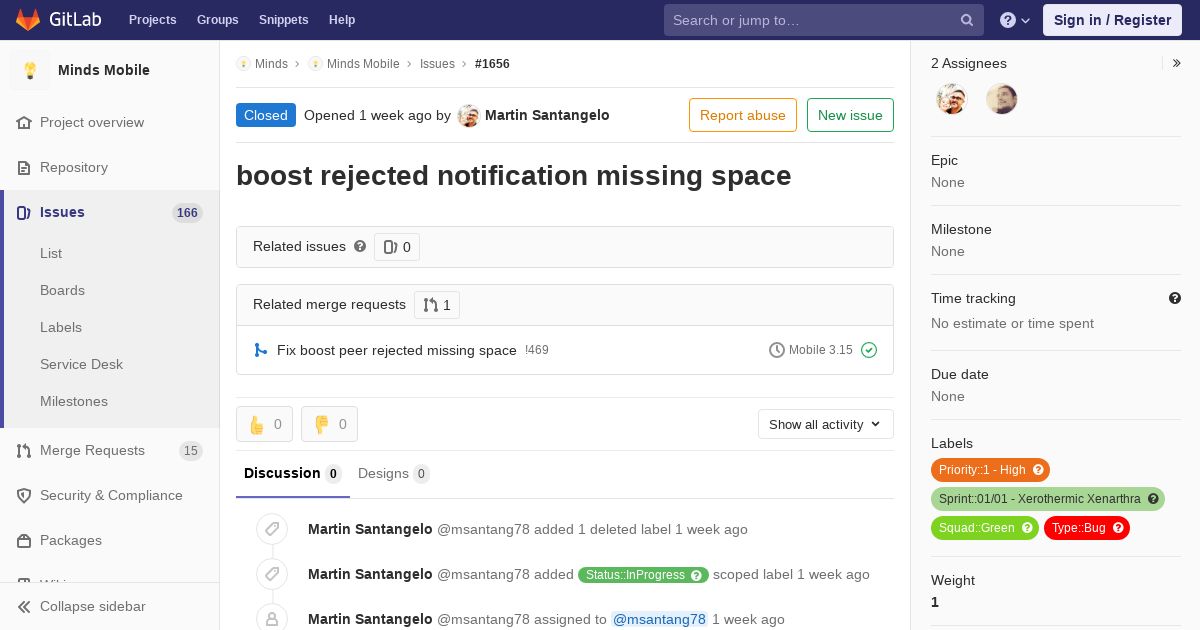Open Fix boost peer rejected missing space
This screenshot has height=630, width=1200.
(x=397, y=350)
